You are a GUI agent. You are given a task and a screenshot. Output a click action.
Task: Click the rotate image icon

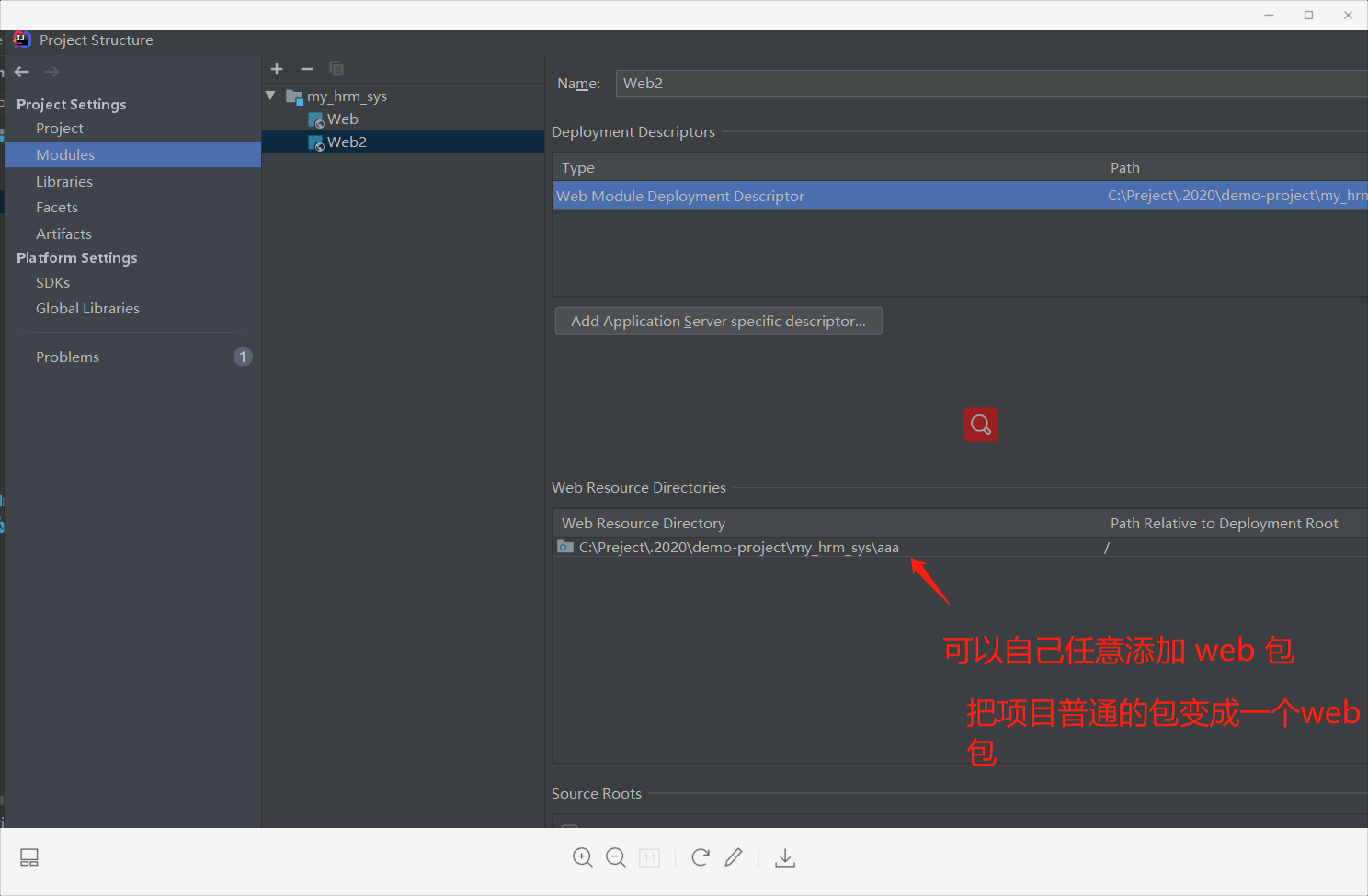700,857
